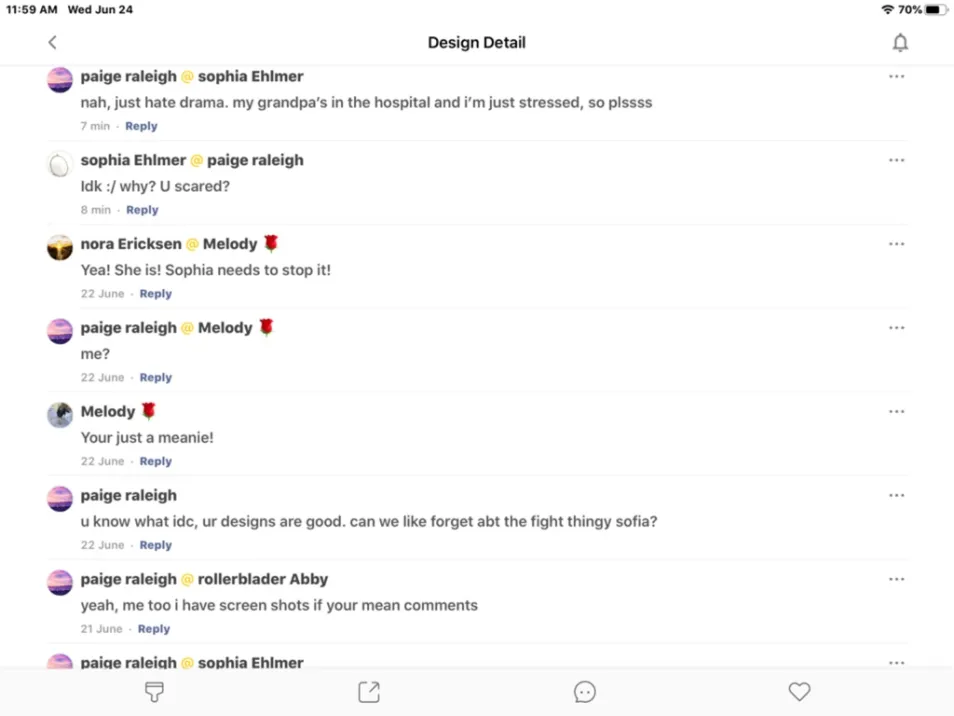Reply to sophia Ehlmer's 8 min comment
This screenshot has height=716, width=954.
pos(142,210)
